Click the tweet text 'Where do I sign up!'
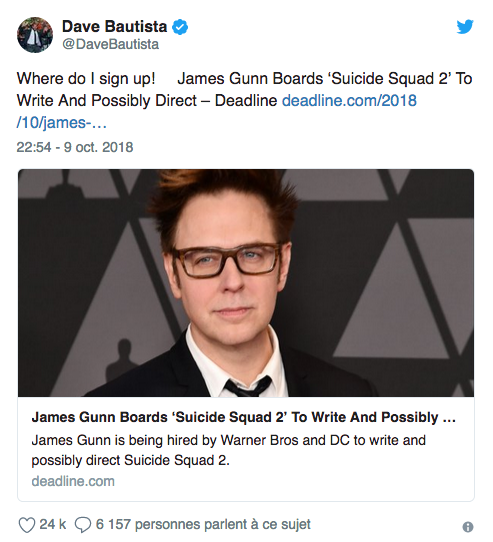Image resolution: width=493 pixels, height=542 pixels. tap(86, 79)
